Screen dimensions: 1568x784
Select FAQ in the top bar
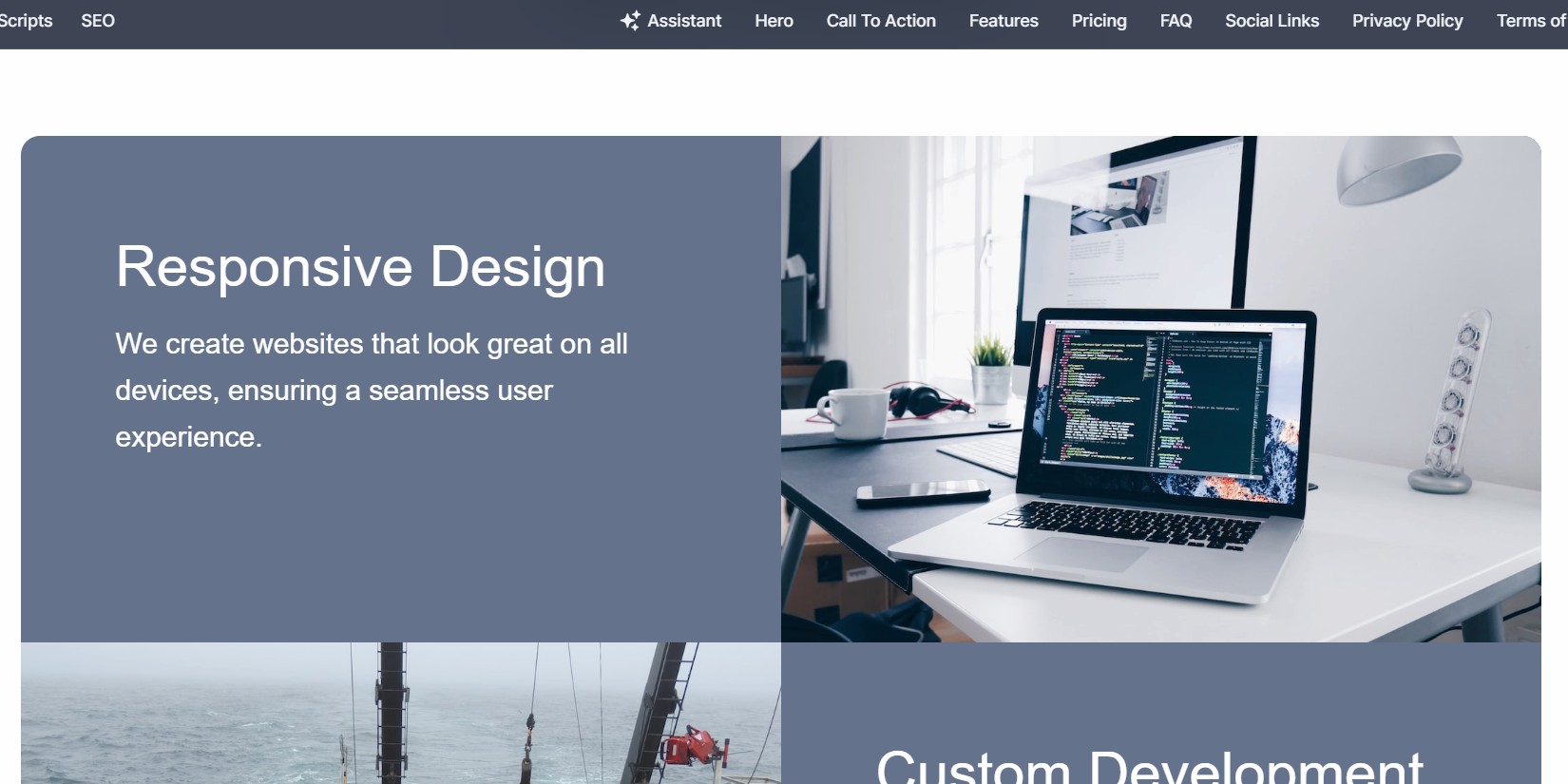tap(1176, 21)
